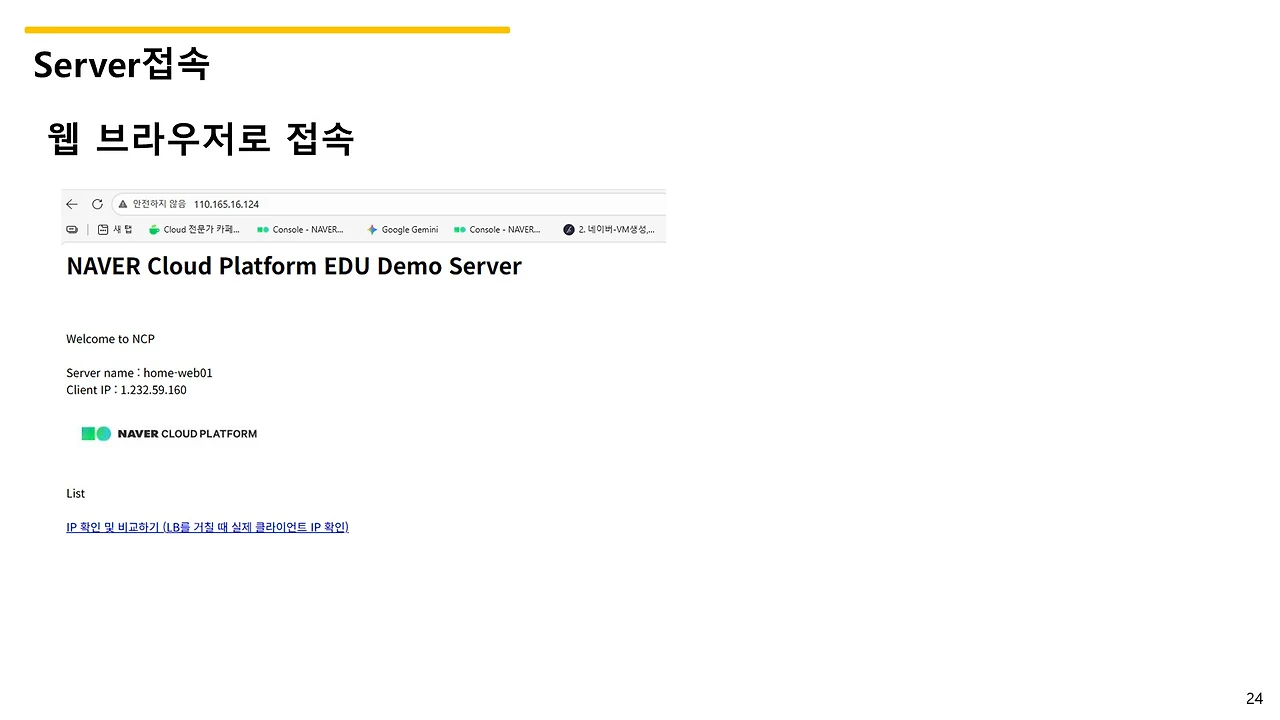Click the 'NAVER Cloud Platform EDU Demo Server' heading
1280x720 pixels.
click(x=294, y=266)
